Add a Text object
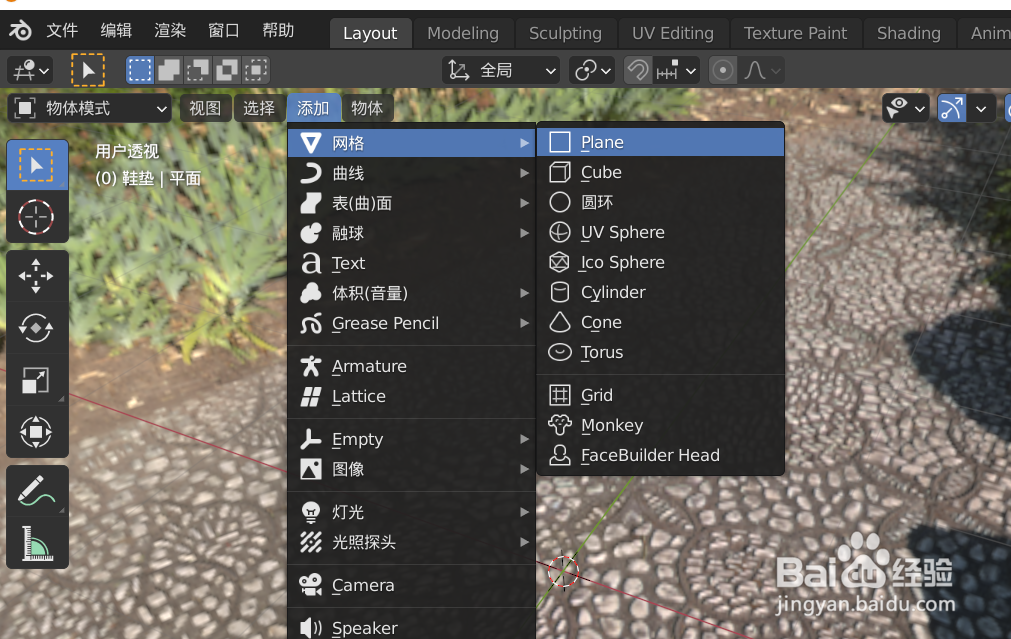Screen dimensions: 1011x639 tap(412, 263)
